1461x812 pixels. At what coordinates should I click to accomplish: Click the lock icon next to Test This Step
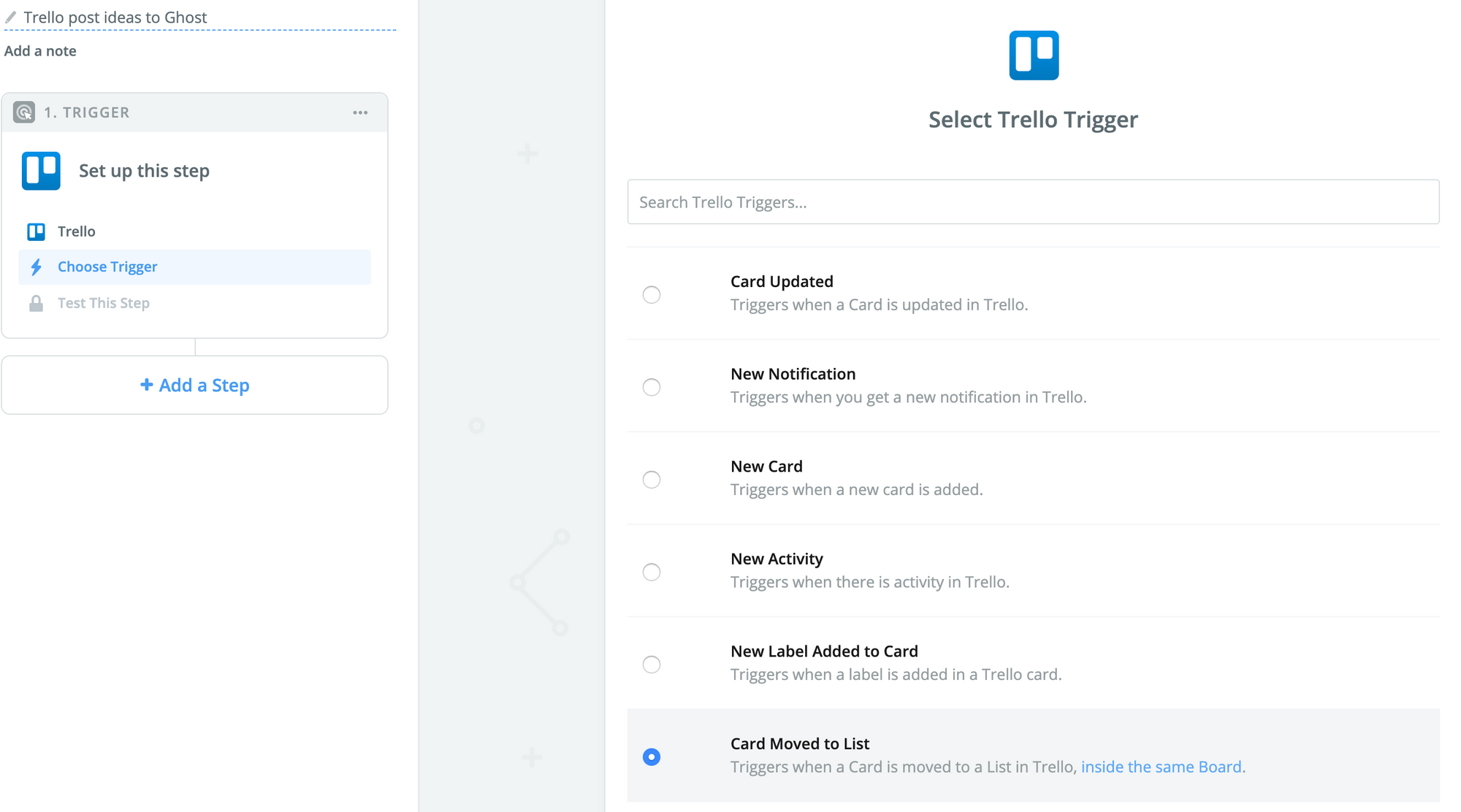tap(36, 303)
